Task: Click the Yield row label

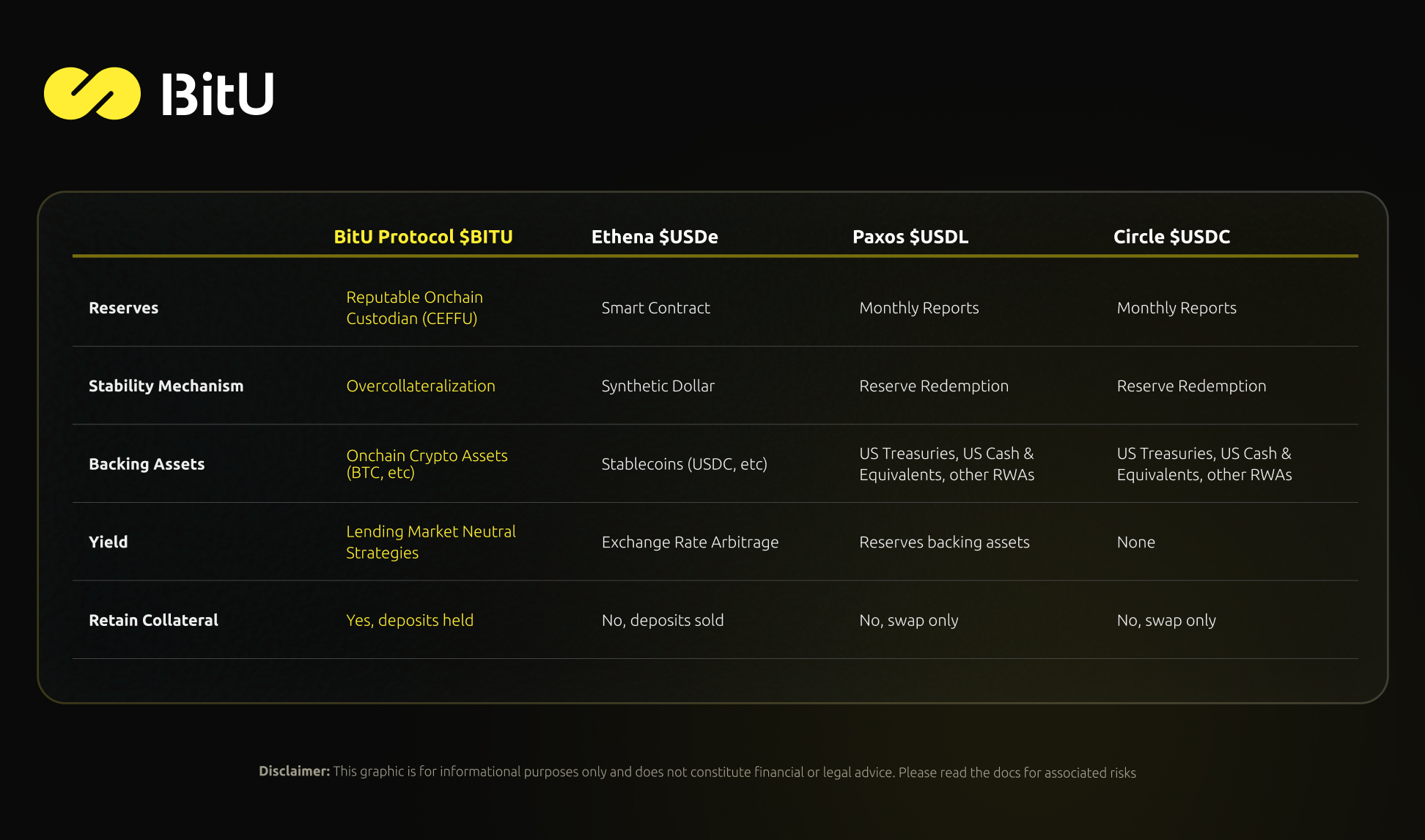Action: pos(108,542)
